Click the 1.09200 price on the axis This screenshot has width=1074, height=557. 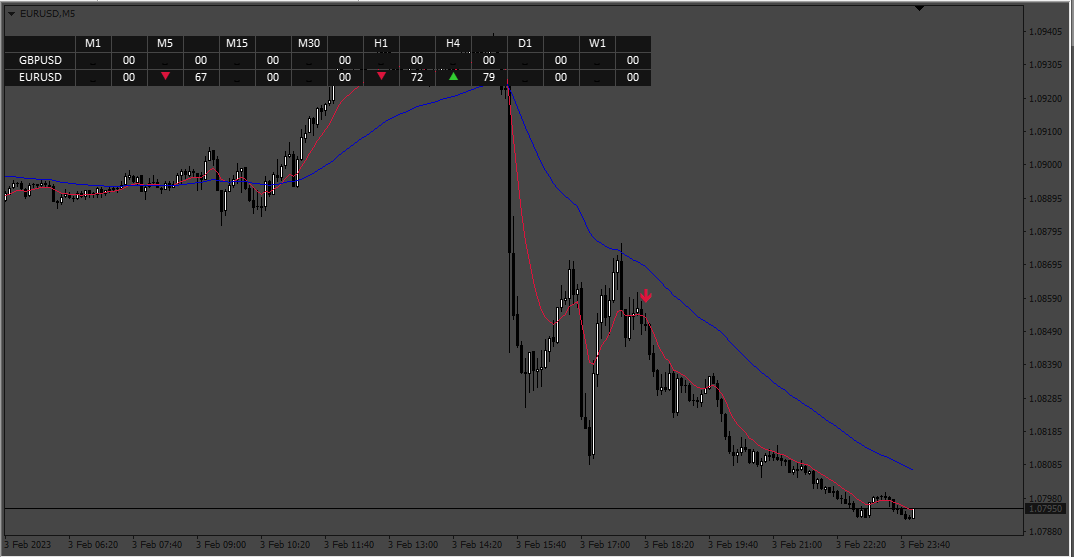pyautogui.click(x=1045, y=99)
